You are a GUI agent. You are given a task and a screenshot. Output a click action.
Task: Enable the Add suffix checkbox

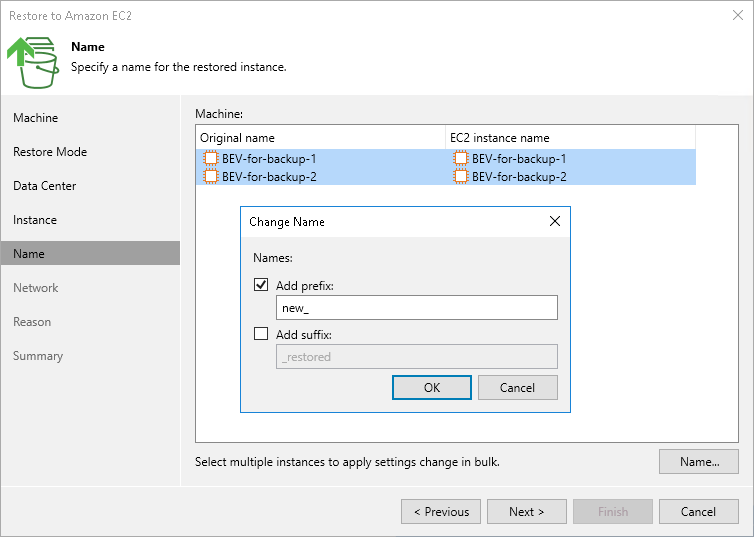pos(262,334)
